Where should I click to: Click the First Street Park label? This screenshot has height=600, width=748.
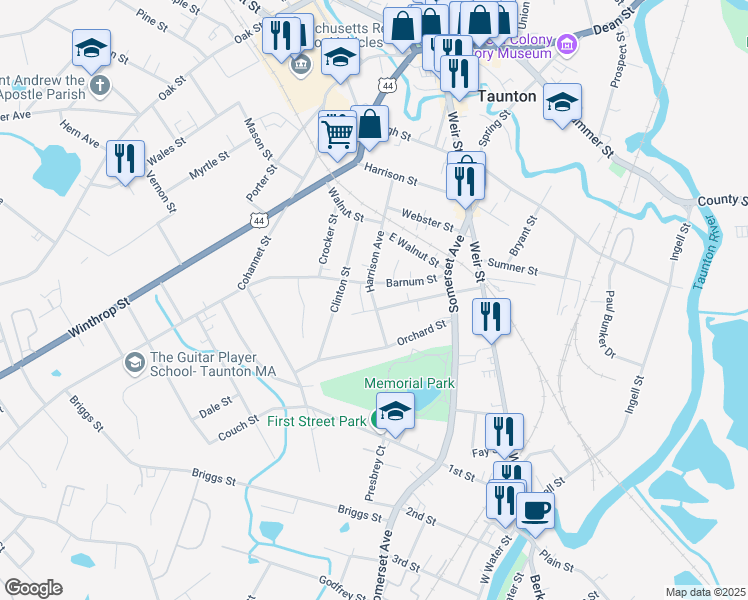pyautogui.click(x=317, y=421)
